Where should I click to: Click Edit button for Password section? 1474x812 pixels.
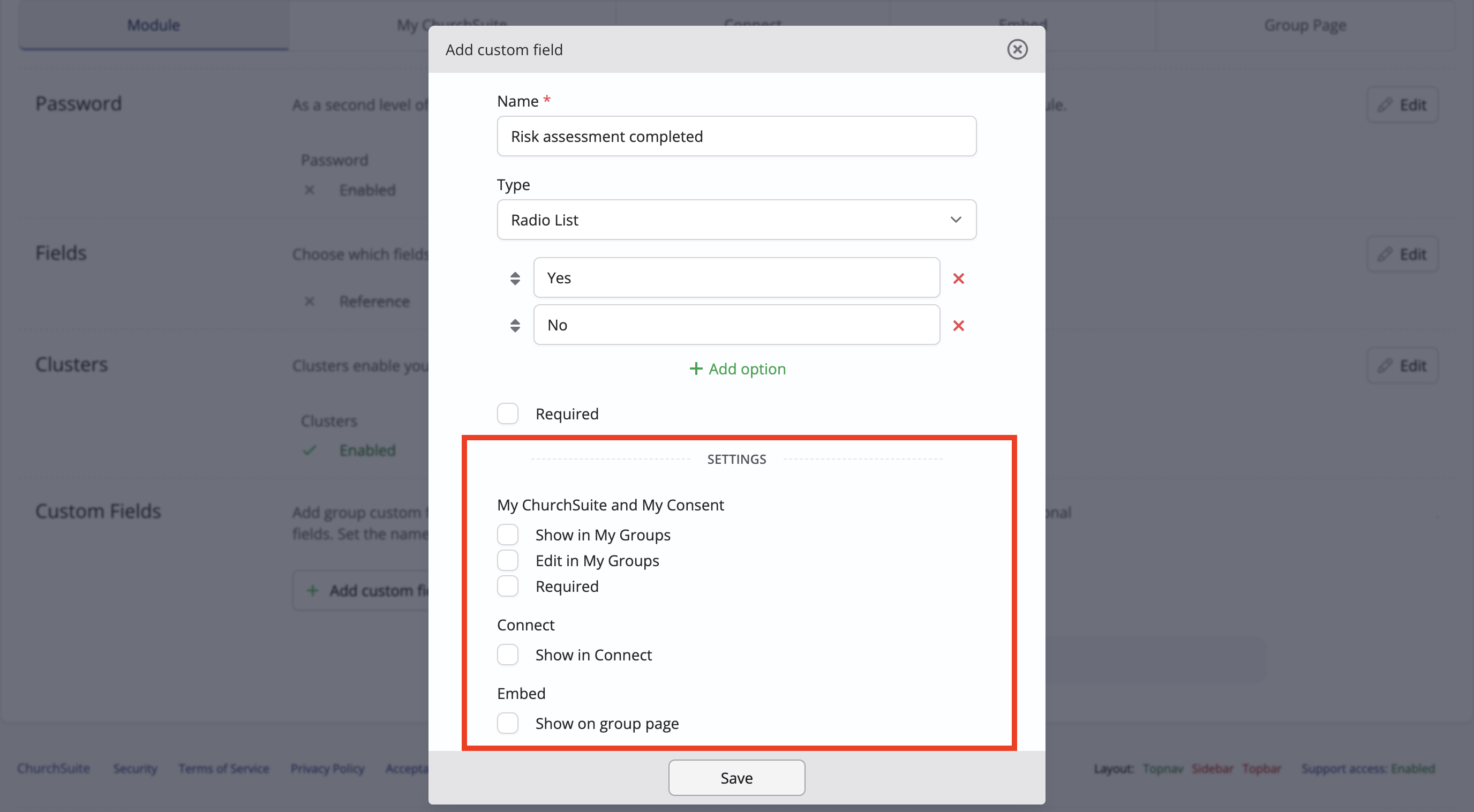1402,105
